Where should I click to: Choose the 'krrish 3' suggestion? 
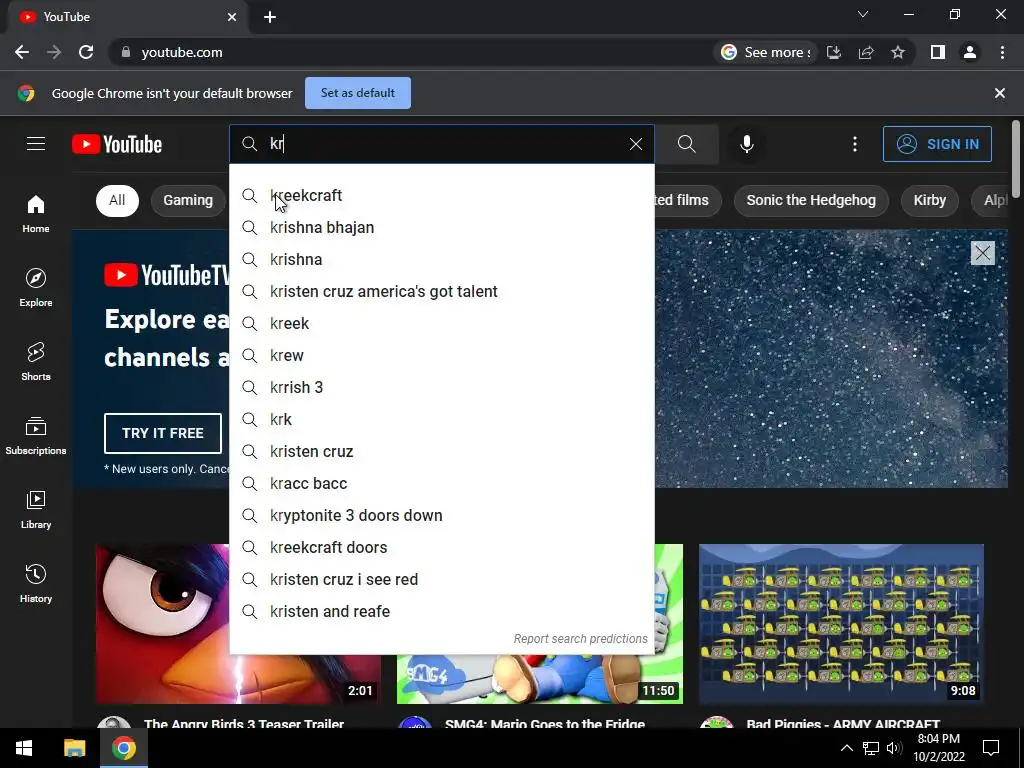tap(442, 387)
